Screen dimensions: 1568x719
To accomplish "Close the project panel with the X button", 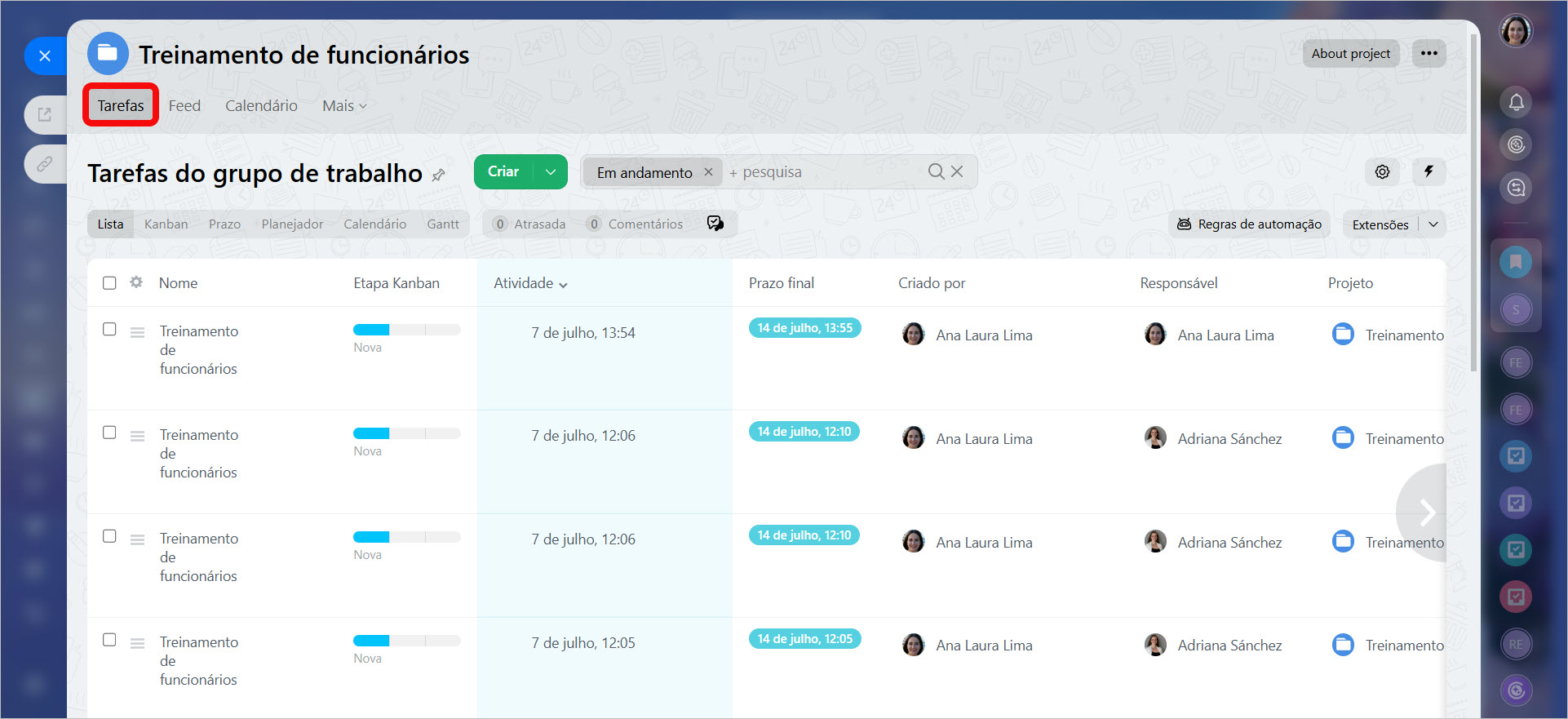I will tap(45, 55).
